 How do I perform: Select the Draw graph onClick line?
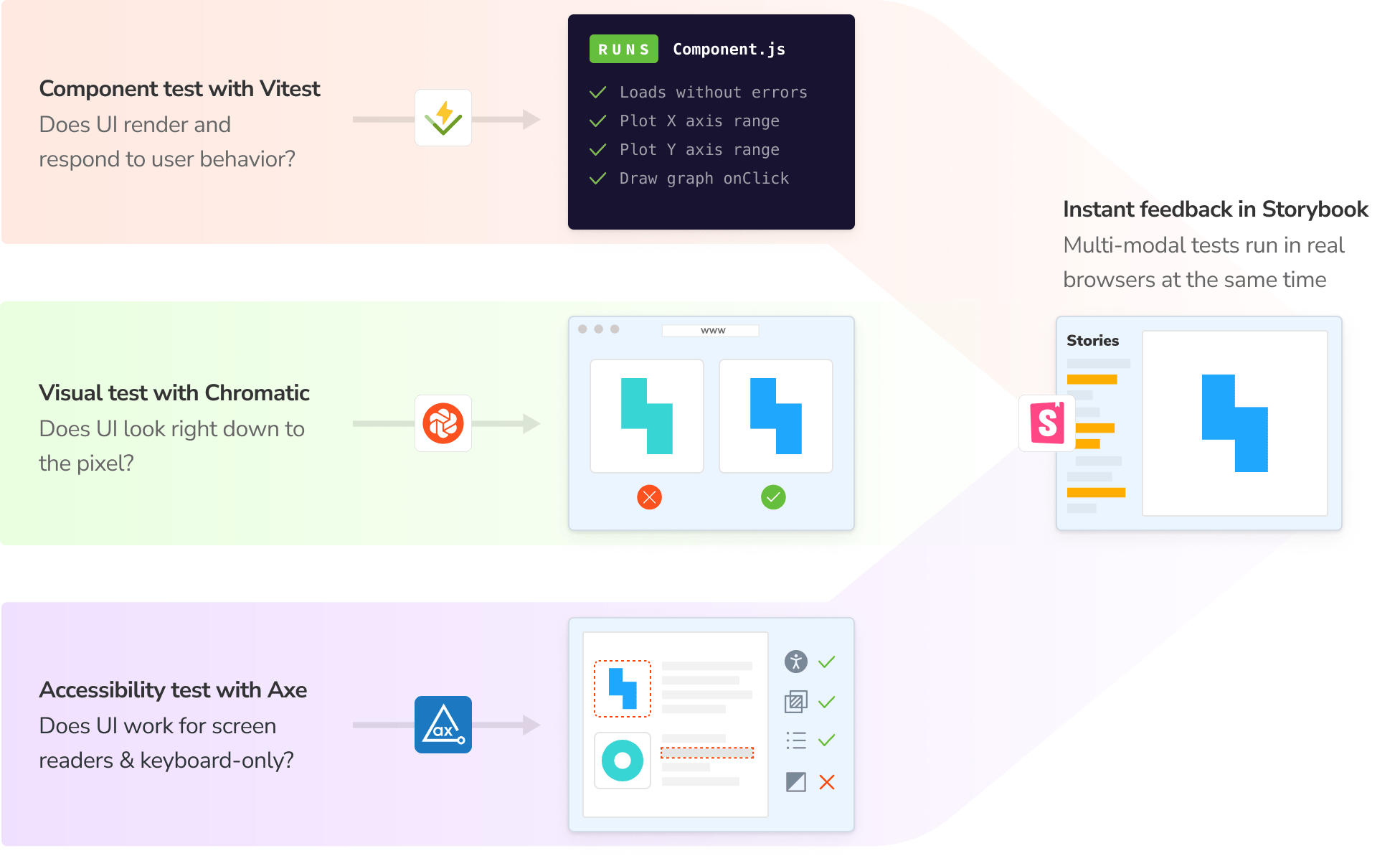[704, 178]
